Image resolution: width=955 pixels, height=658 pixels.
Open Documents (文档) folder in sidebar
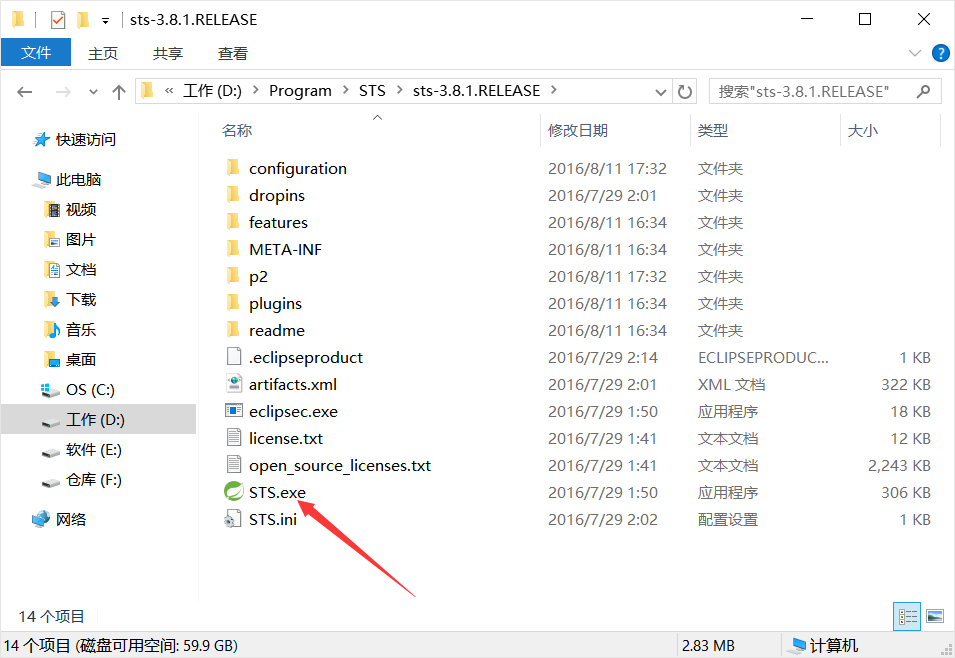pyautogui.click(x=70, y=269)
